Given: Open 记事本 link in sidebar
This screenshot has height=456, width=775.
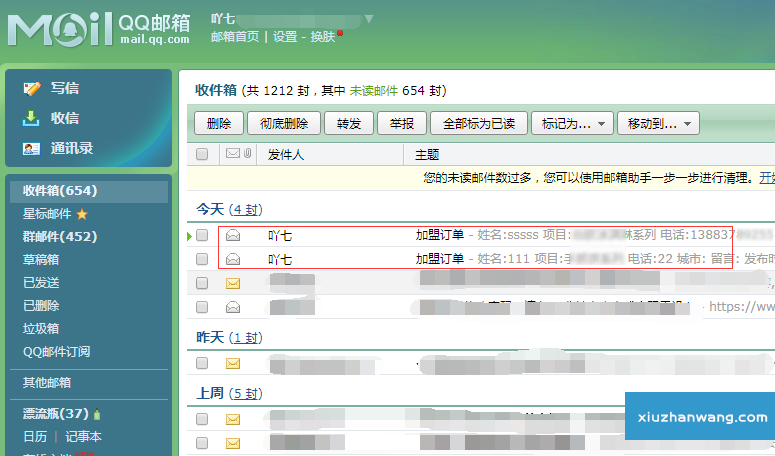Looking at the screenshot, I should click(83, 437).
